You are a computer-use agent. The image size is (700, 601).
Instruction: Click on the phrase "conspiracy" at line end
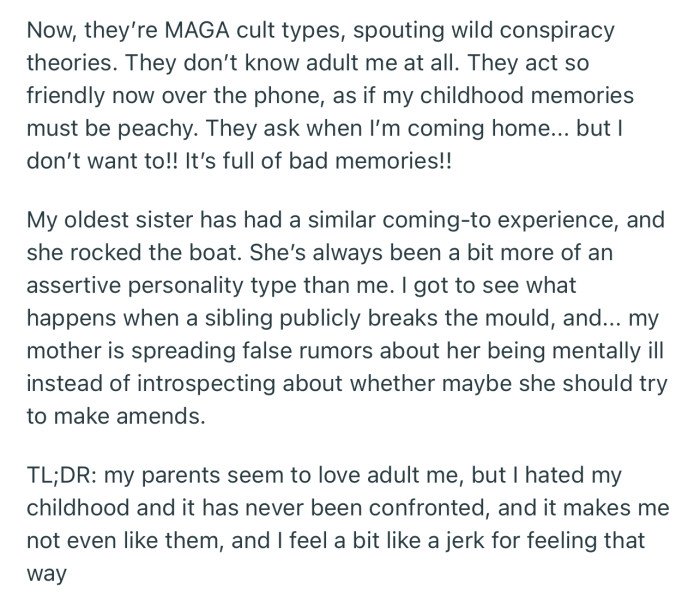(557, 32)
